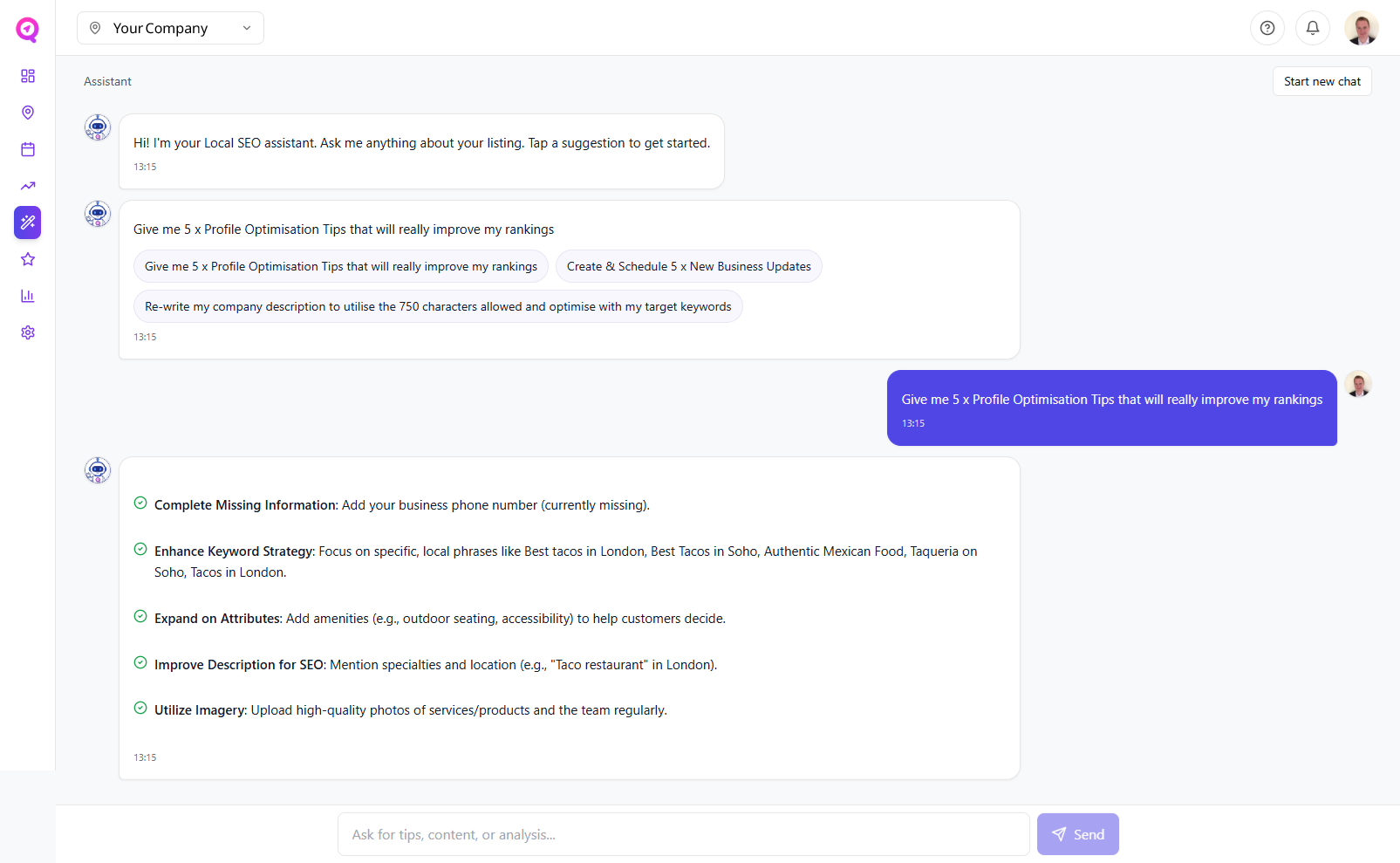Screen dimensions: 1400x863
Task: Select the magic wand AI assistant icon
Action: 27,223
